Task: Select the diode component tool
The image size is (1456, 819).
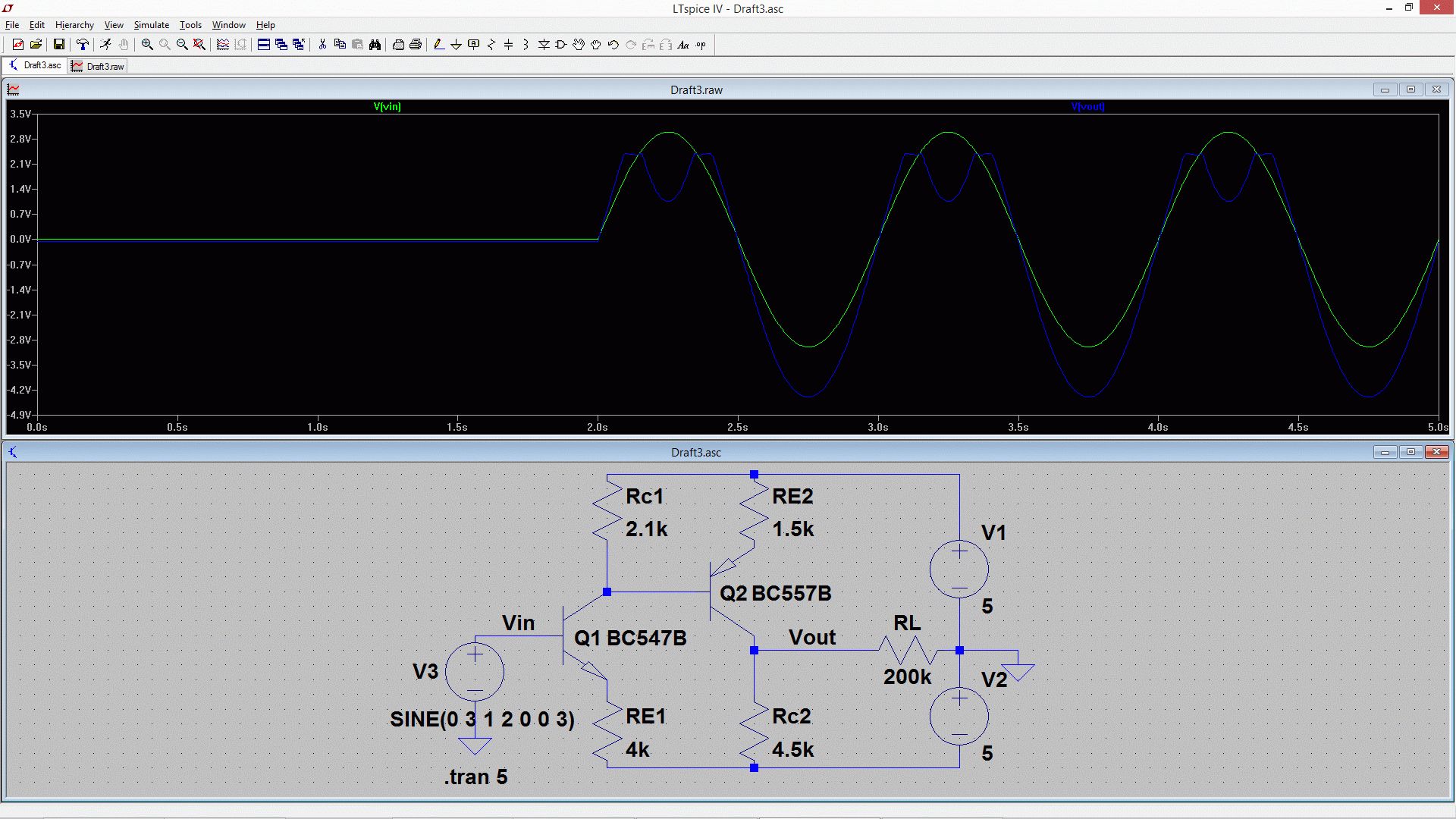Action: (544, 45)
